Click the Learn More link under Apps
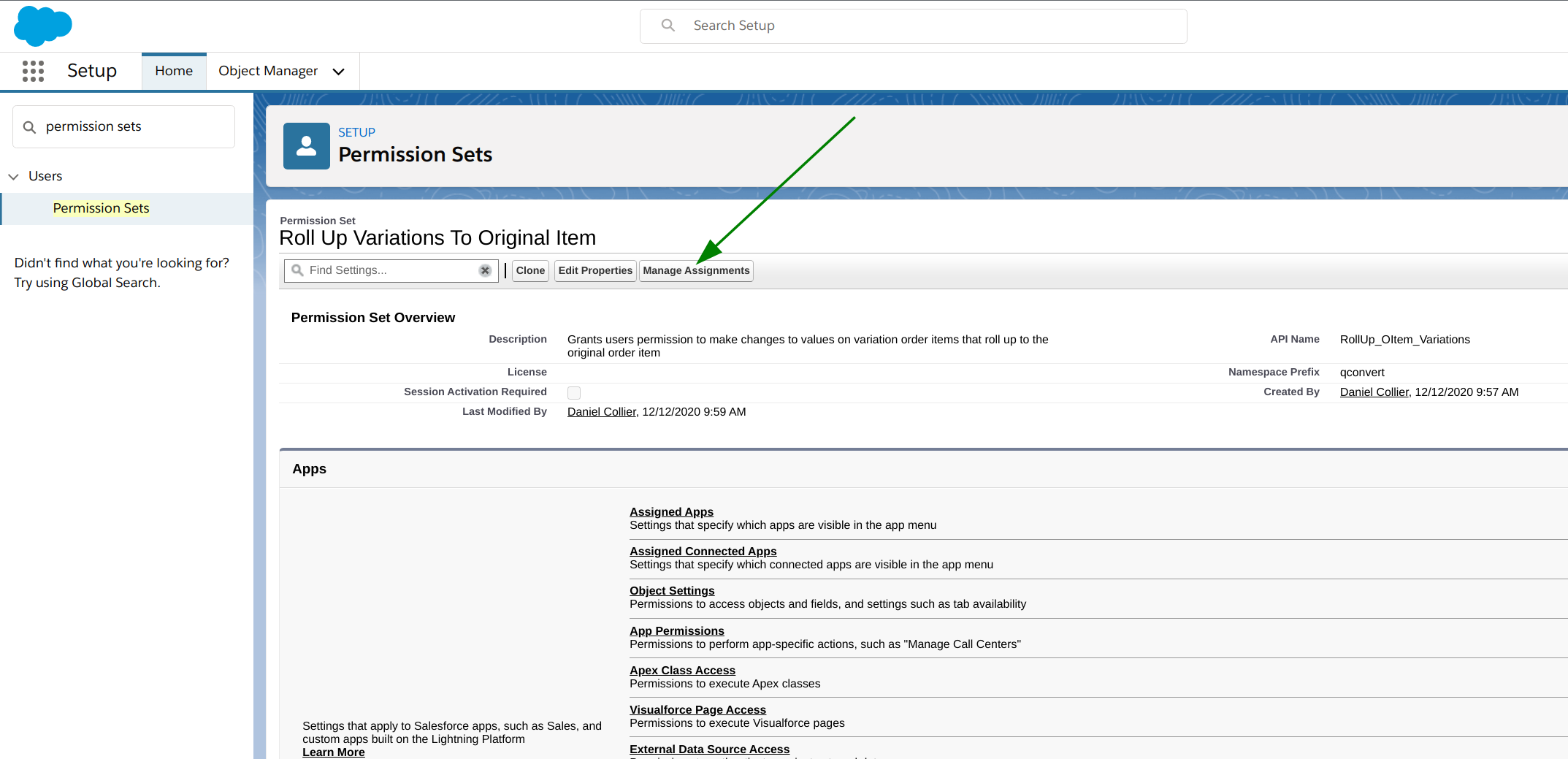The width and height of the screenshot is (1568, 759). [x=333, y=752]
